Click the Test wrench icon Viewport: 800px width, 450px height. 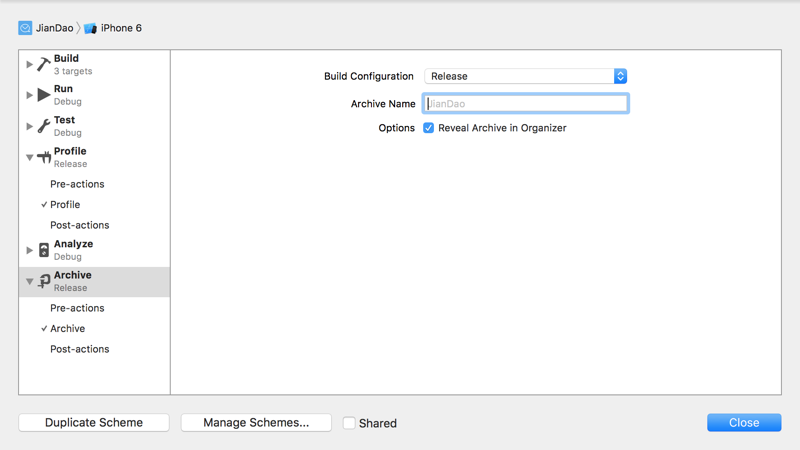44,126
